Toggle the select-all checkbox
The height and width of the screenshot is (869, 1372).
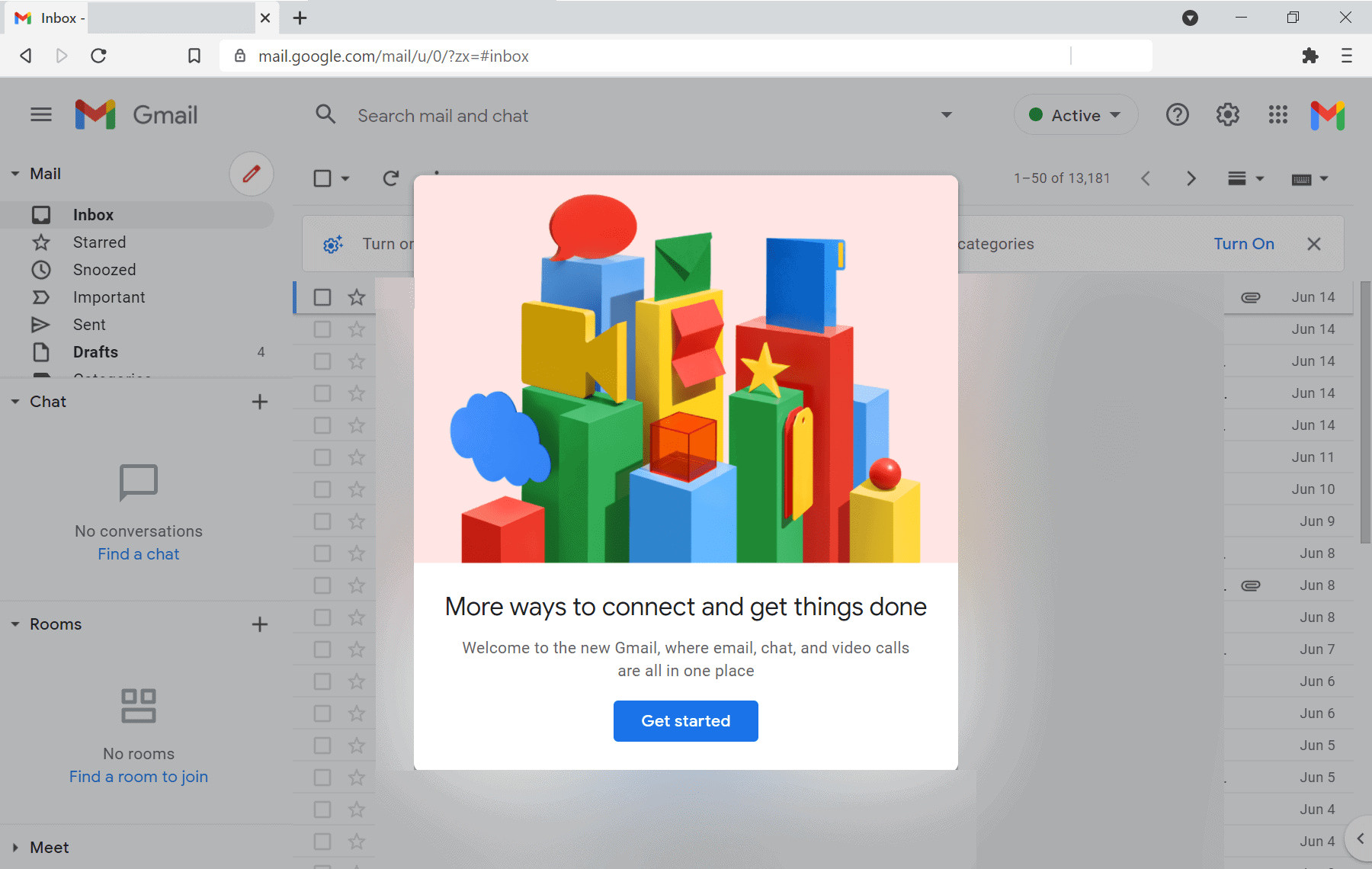coord(322,178)
